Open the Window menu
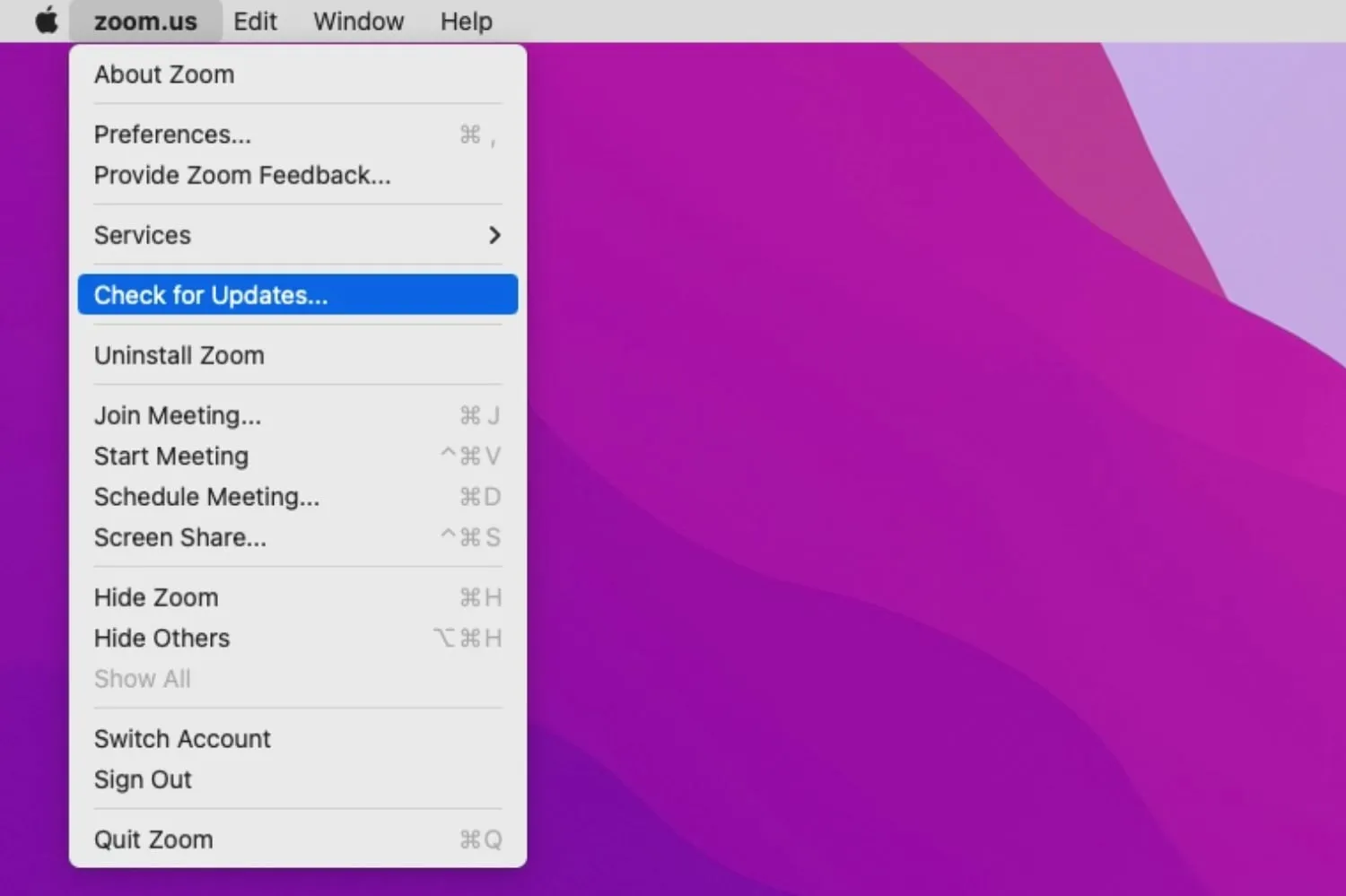Image resolution: width=1346 pixels, height=896 pixels. click(x=358, y=21)
